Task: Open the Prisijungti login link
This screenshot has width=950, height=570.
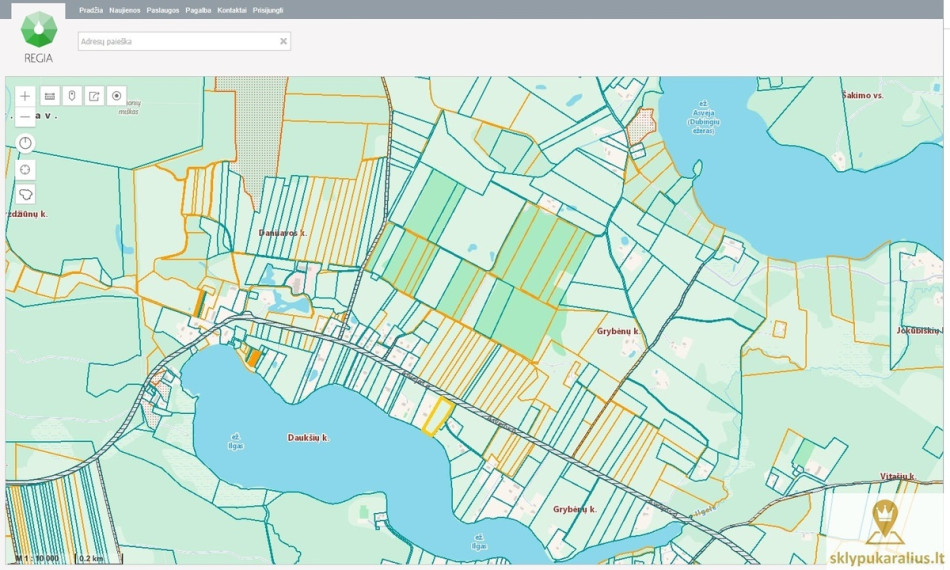Action: point(268,10)
